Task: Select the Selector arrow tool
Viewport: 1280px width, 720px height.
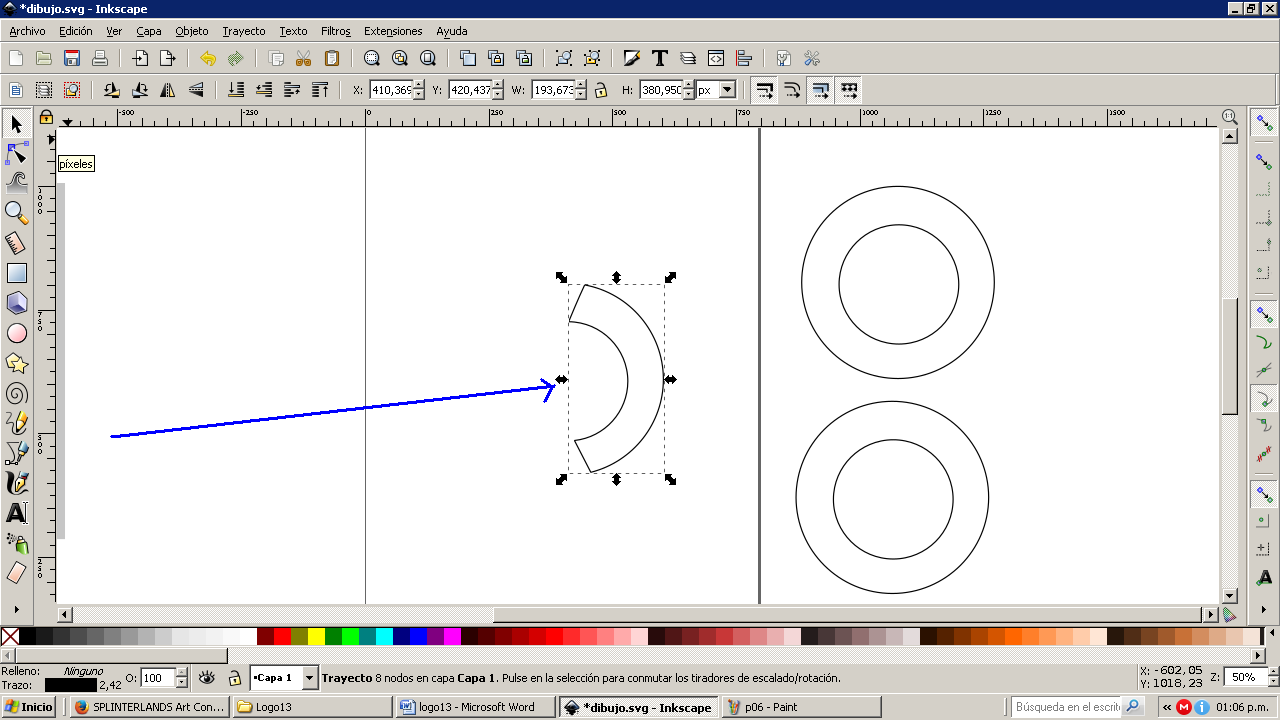Action: (x=16, y=124)
